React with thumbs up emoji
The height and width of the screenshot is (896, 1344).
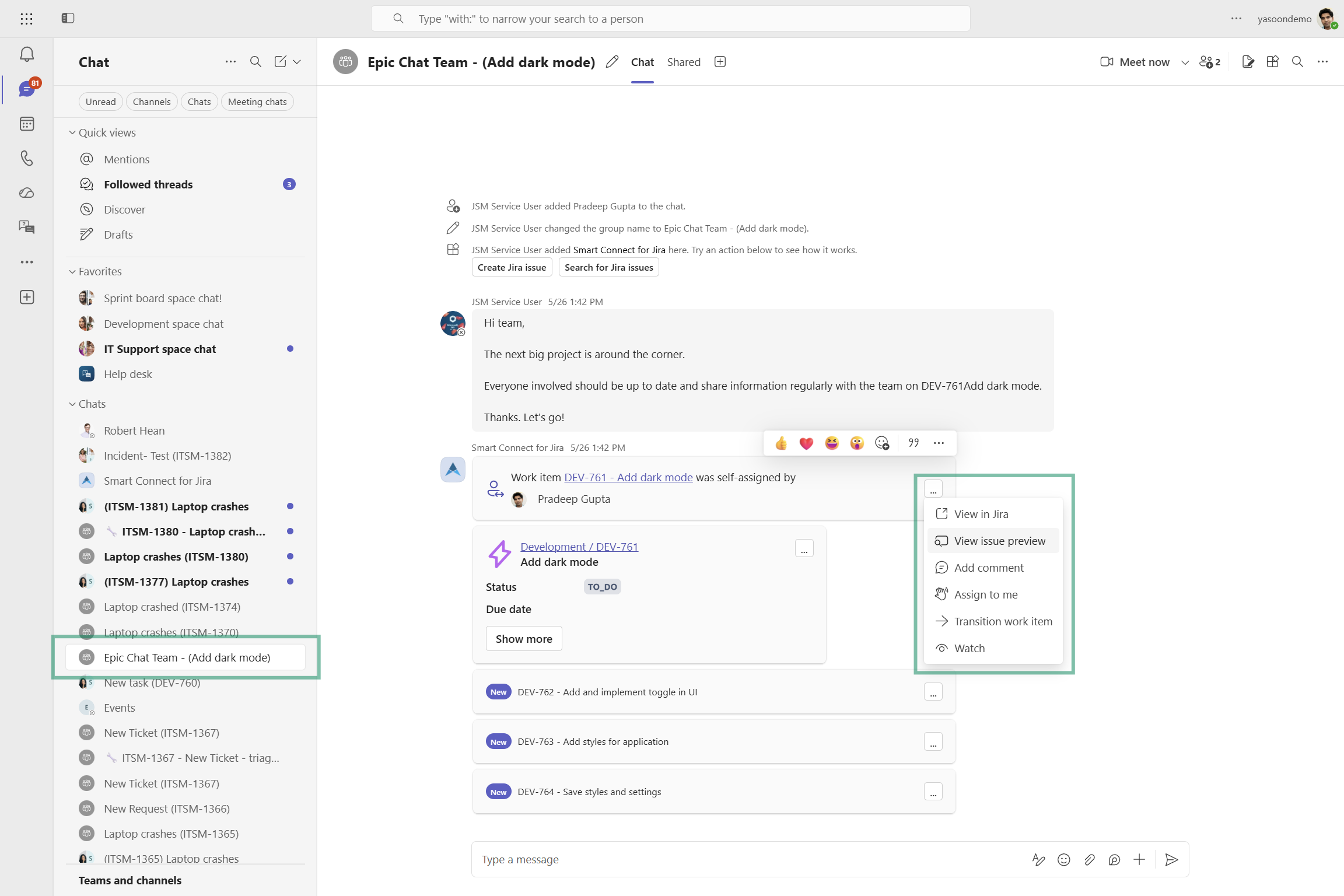(x=781, y=443)
